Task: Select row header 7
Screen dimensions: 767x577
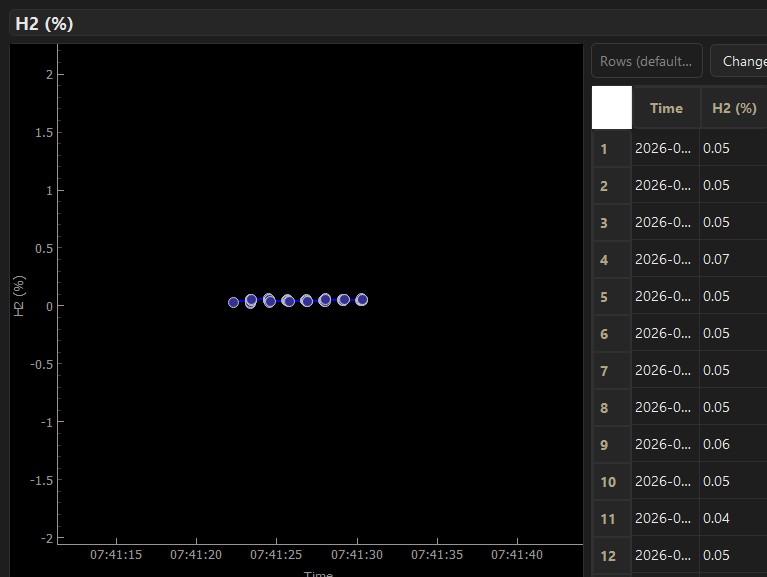Action: tap(611, 371)
